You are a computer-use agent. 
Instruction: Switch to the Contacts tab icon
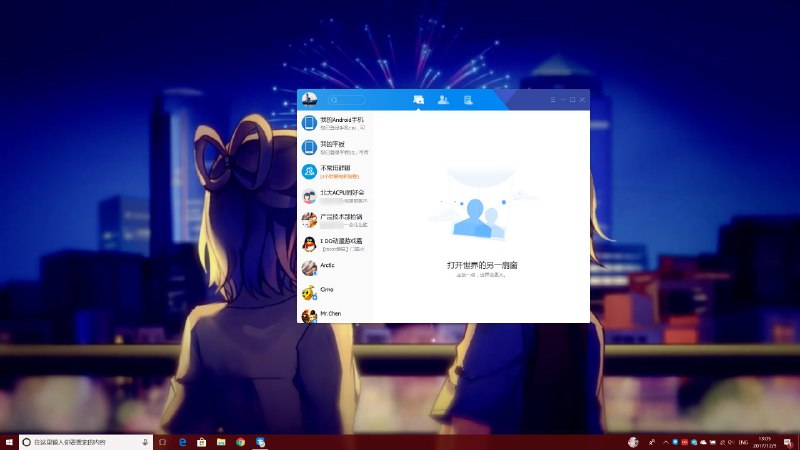tap(443, 99)
